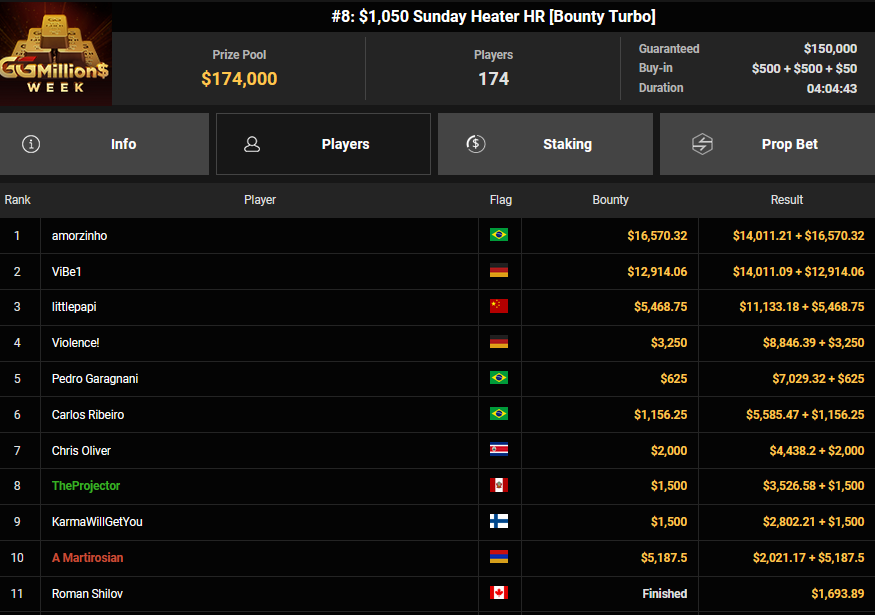Click the Pedro Garagnani player name
The image size is (875, 615).
click(93, 379)
